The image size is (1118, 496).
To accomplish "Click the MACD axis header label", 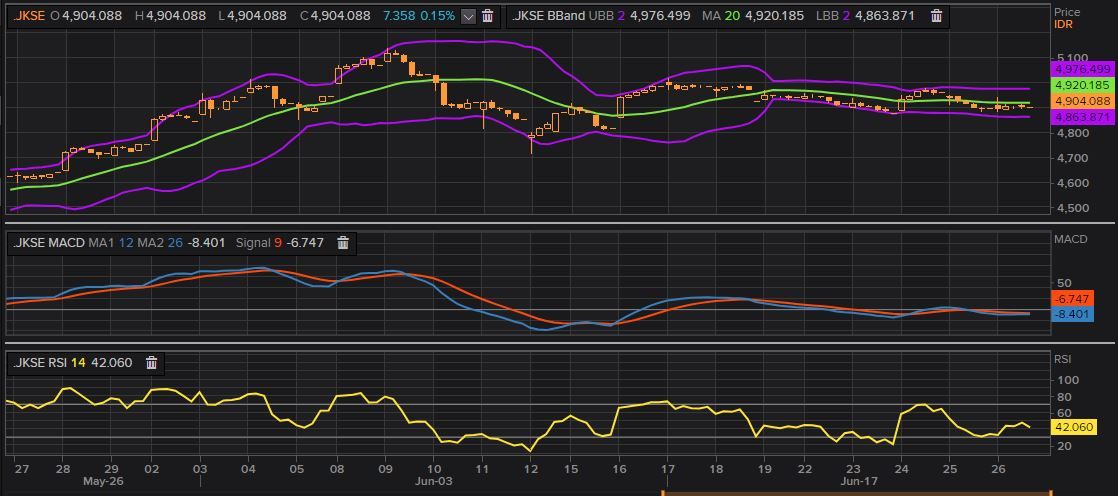I will click(1071, 239).
